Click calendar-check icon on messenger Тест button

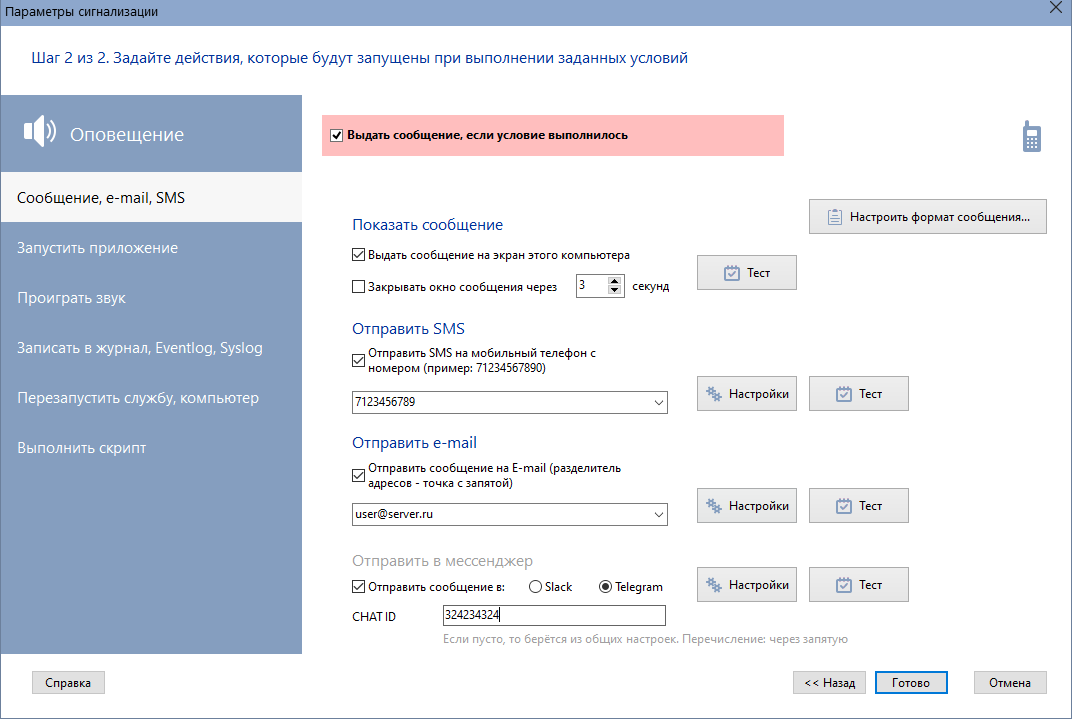844,585
